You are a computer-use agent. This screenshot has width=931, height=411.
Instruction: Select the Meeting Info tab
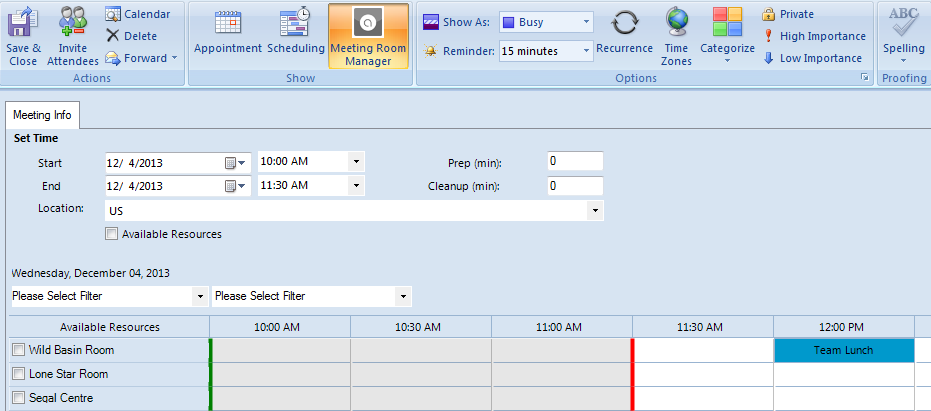(x=42, y=115)
